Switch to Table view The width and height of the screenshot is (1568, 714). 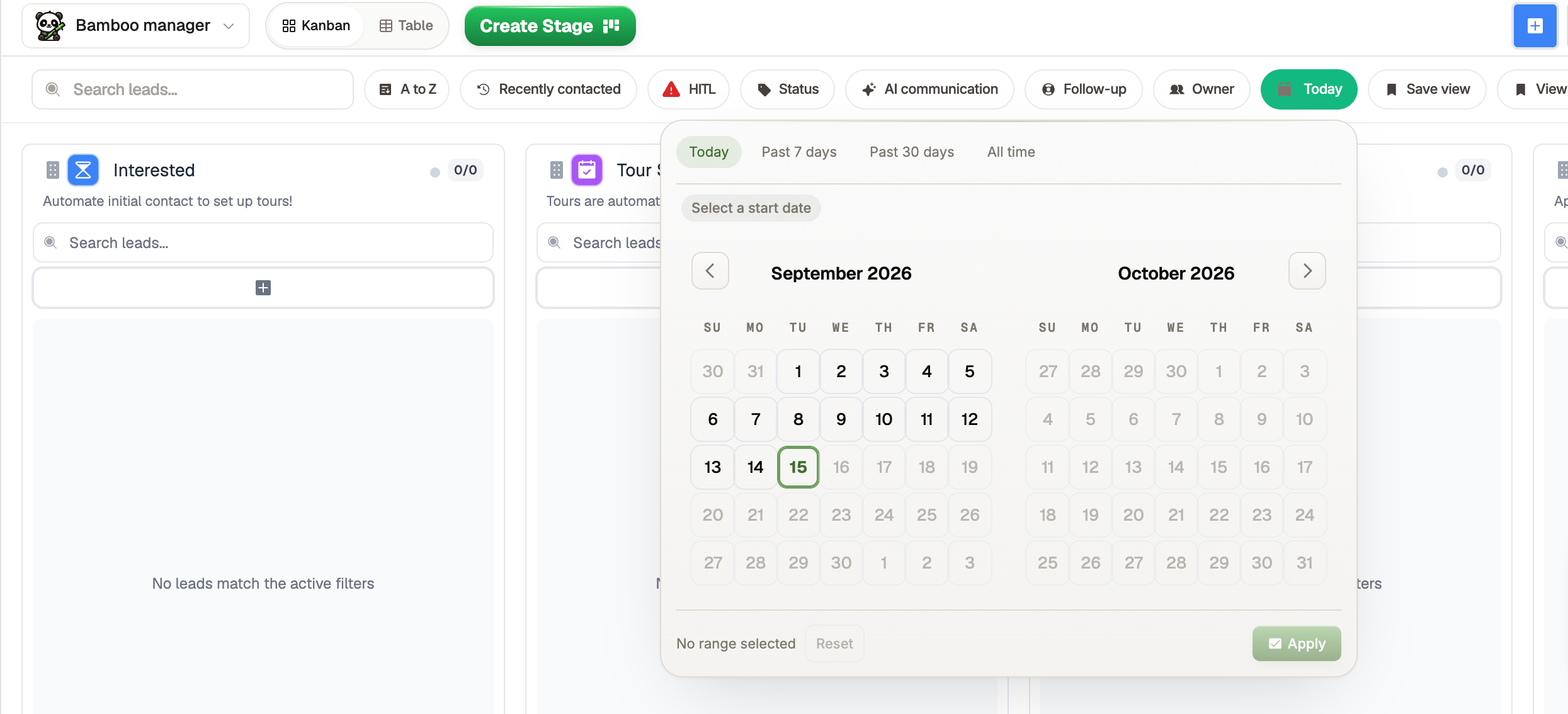click(406, 26)
